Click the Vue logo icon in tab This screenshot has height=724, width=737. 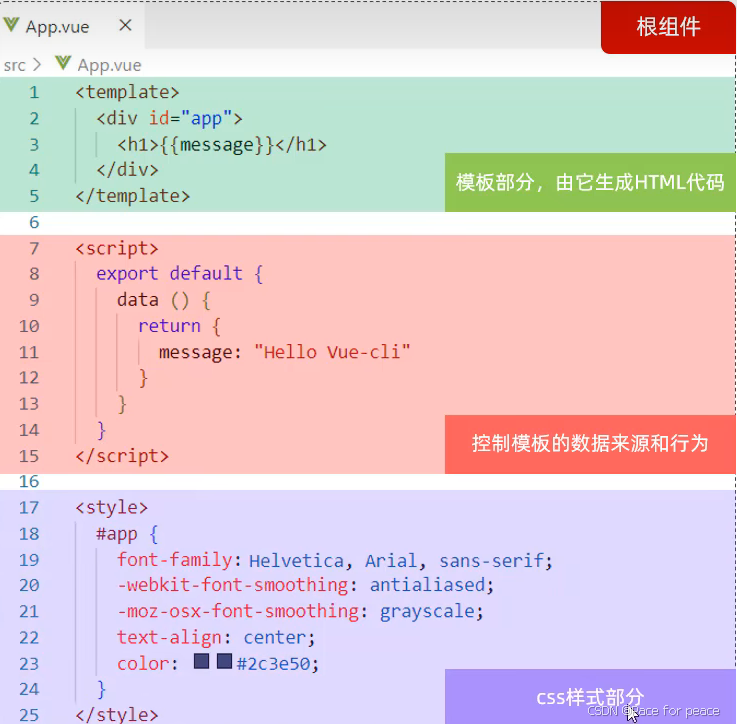click(x=11, y=25)
